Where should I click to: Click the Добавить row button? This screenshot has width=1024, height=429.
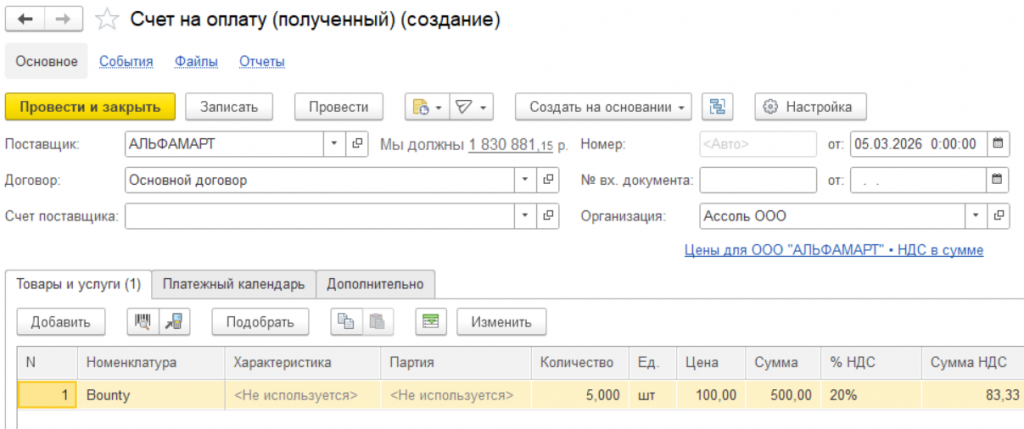[60, 321]
